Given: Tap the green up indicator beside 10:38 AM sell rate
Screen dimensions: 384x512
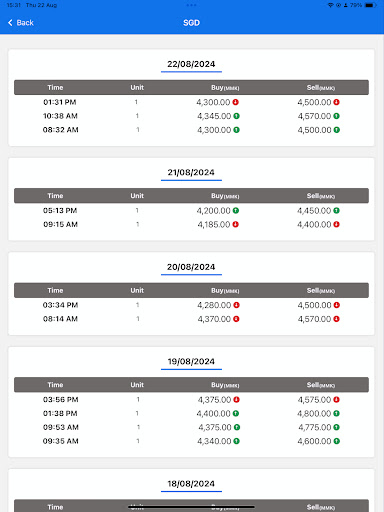Looking at the screenshot, I should tap(336, 116).
